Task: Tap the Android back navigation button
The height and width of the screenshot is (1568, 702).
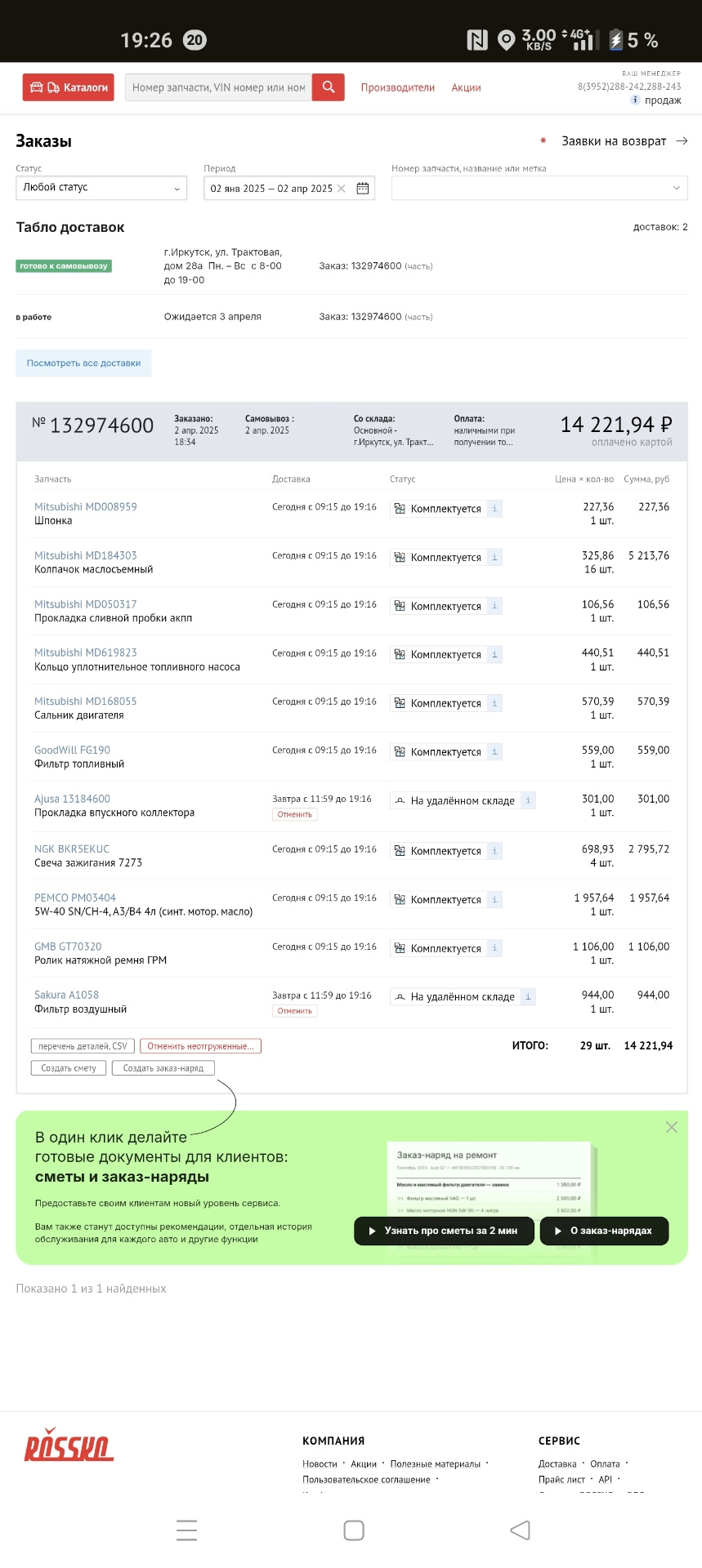Action: click(x=520, y=1530)
